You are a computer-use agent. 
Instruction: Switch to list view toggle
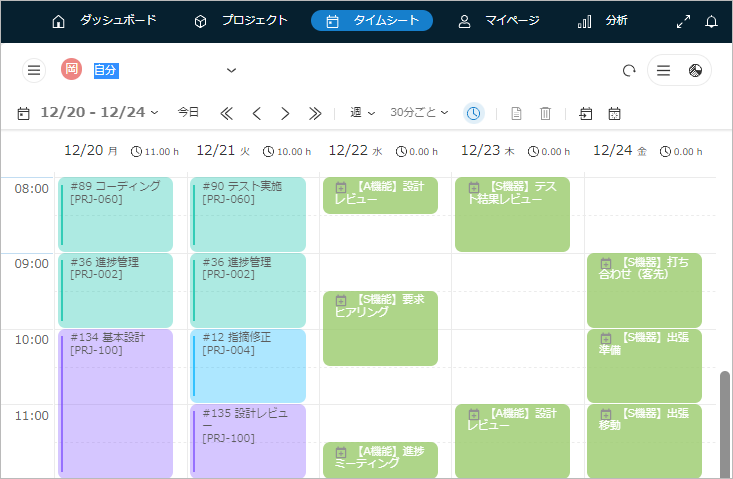664,70
